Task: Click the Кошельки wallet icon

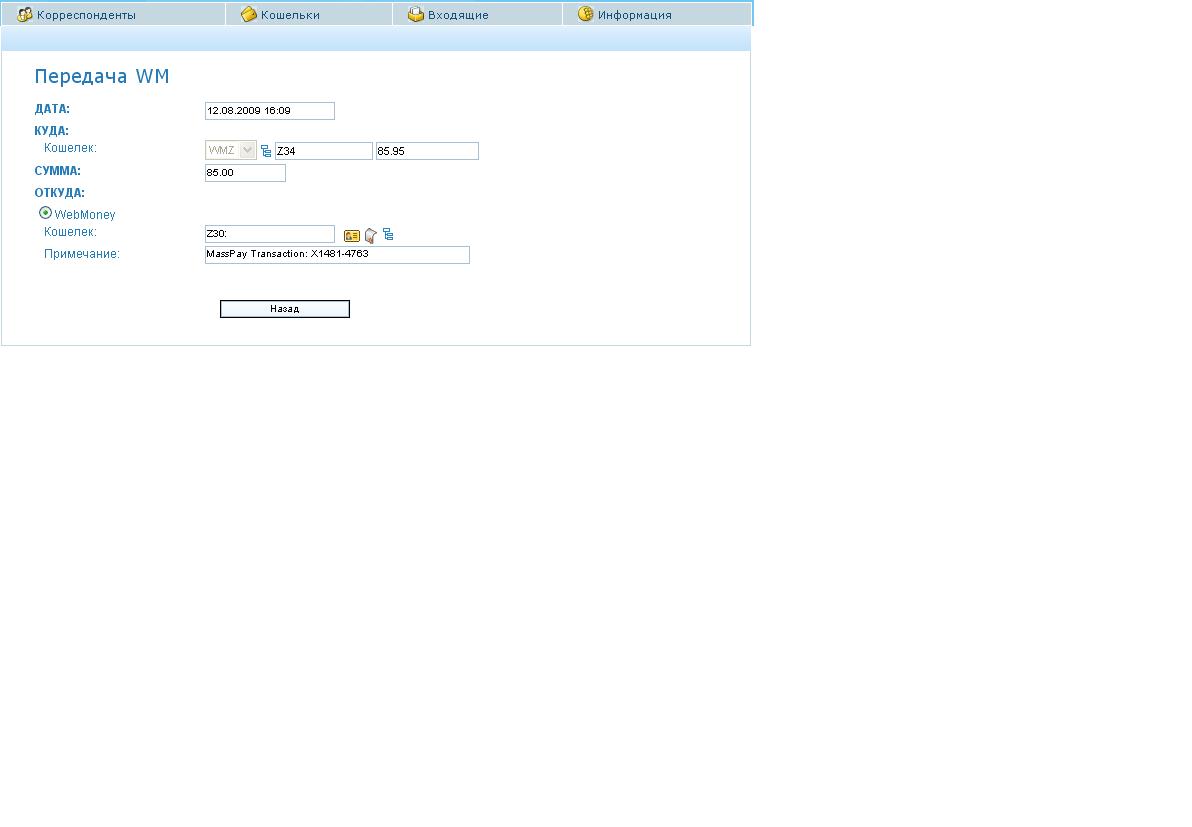Action: pyautogui.click(x=249, y=14)
